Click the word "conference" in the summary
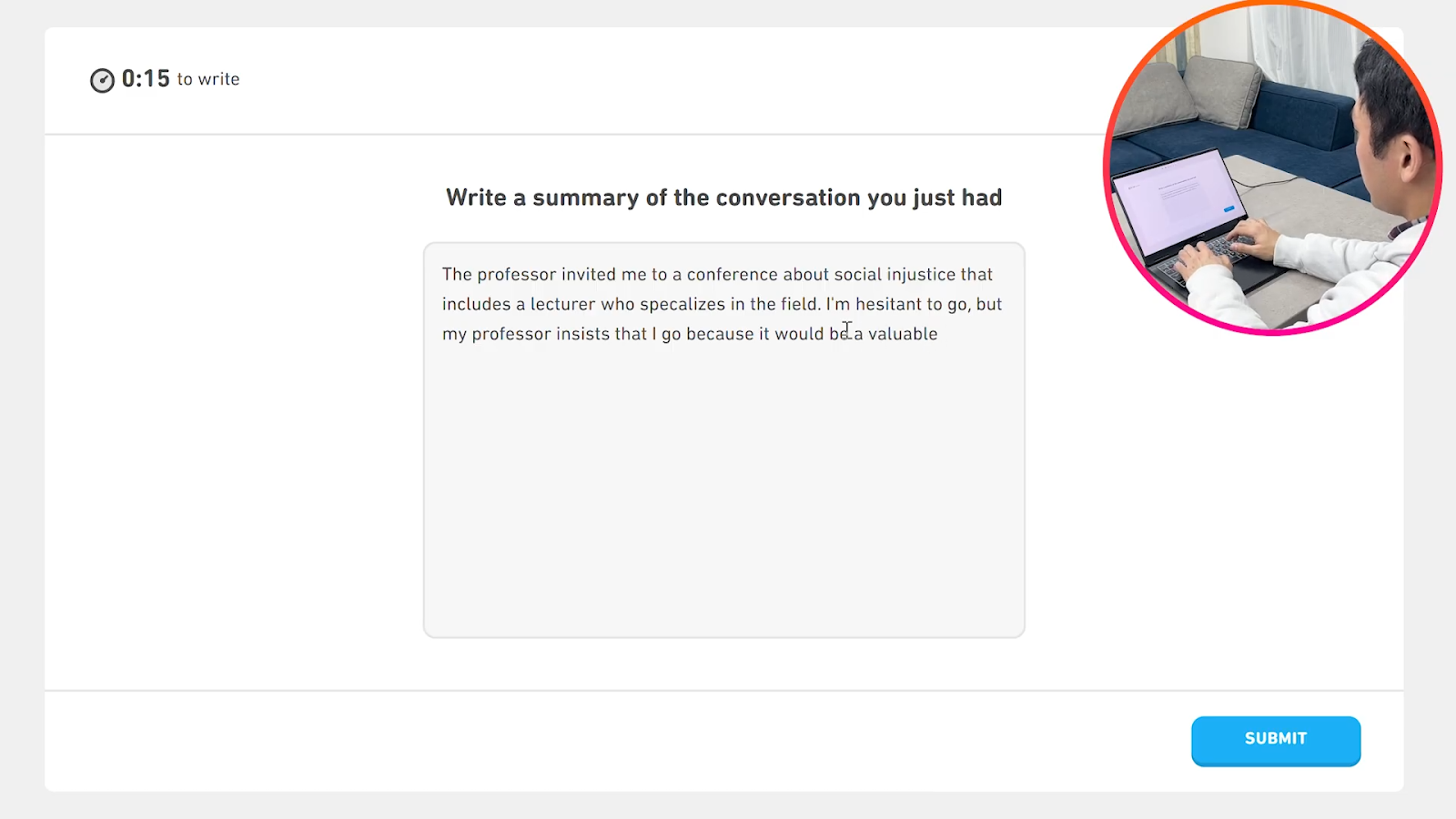Screen dimensions: 1456x819 [732, 275]
